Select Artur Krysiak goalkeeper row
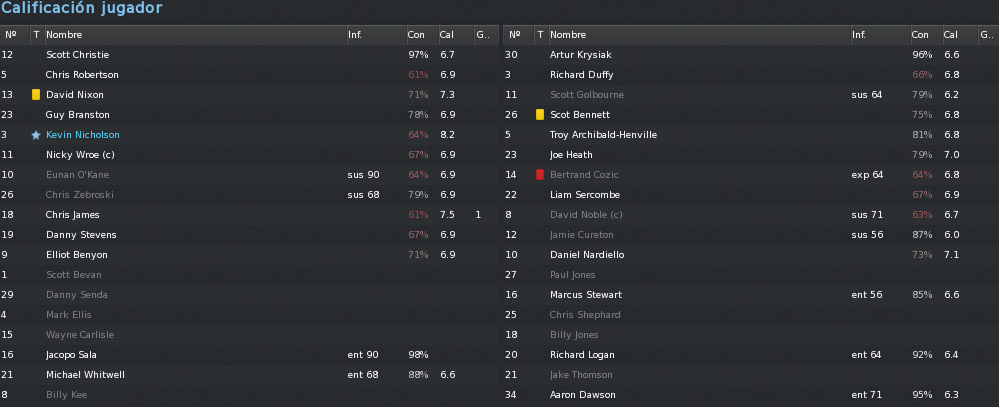Viewport: 999px width, 407px height. coord(749,55)
